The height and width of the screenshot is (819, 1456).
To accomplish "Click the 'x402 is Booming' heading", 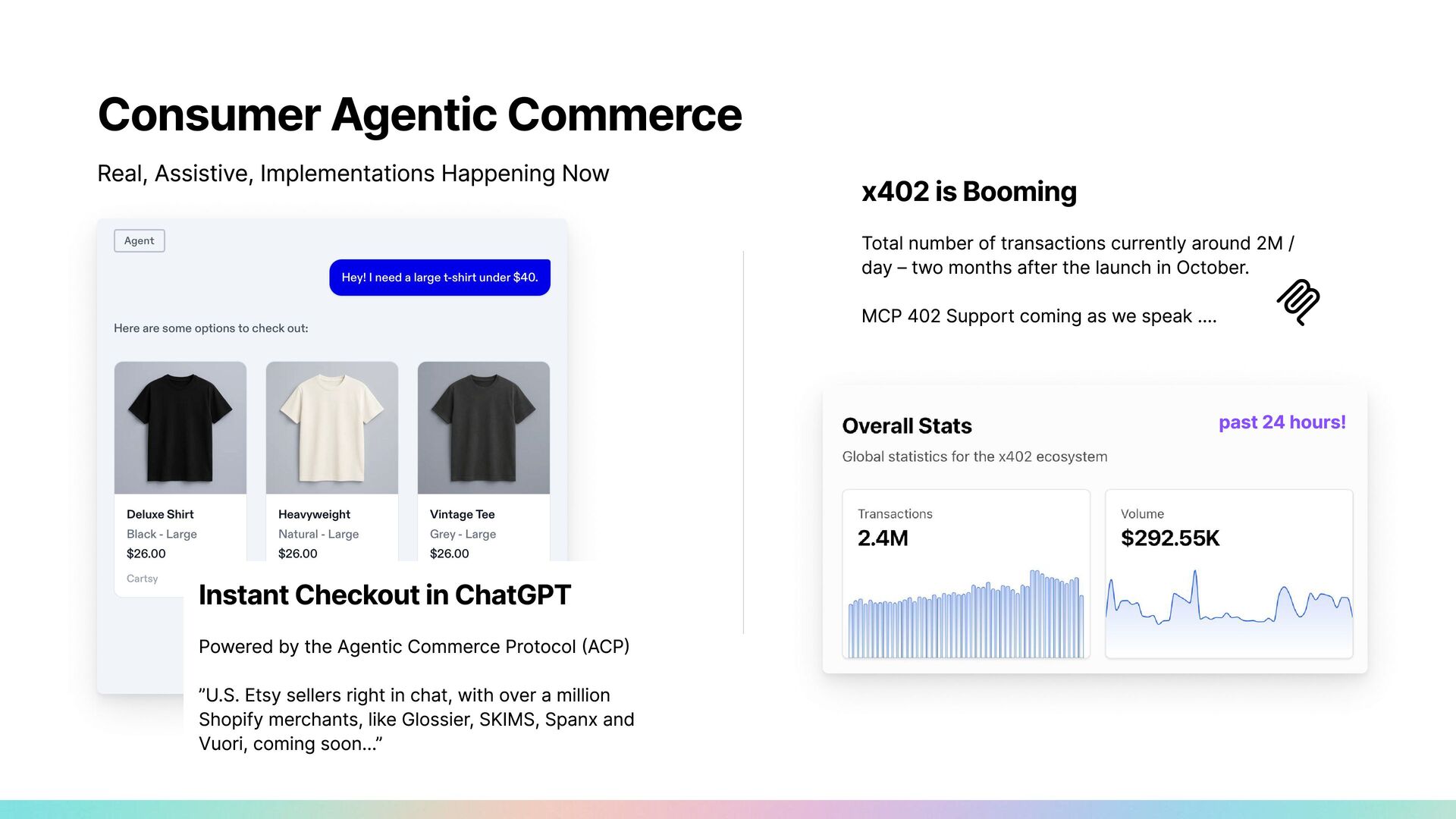I will (x=968, y=192).
